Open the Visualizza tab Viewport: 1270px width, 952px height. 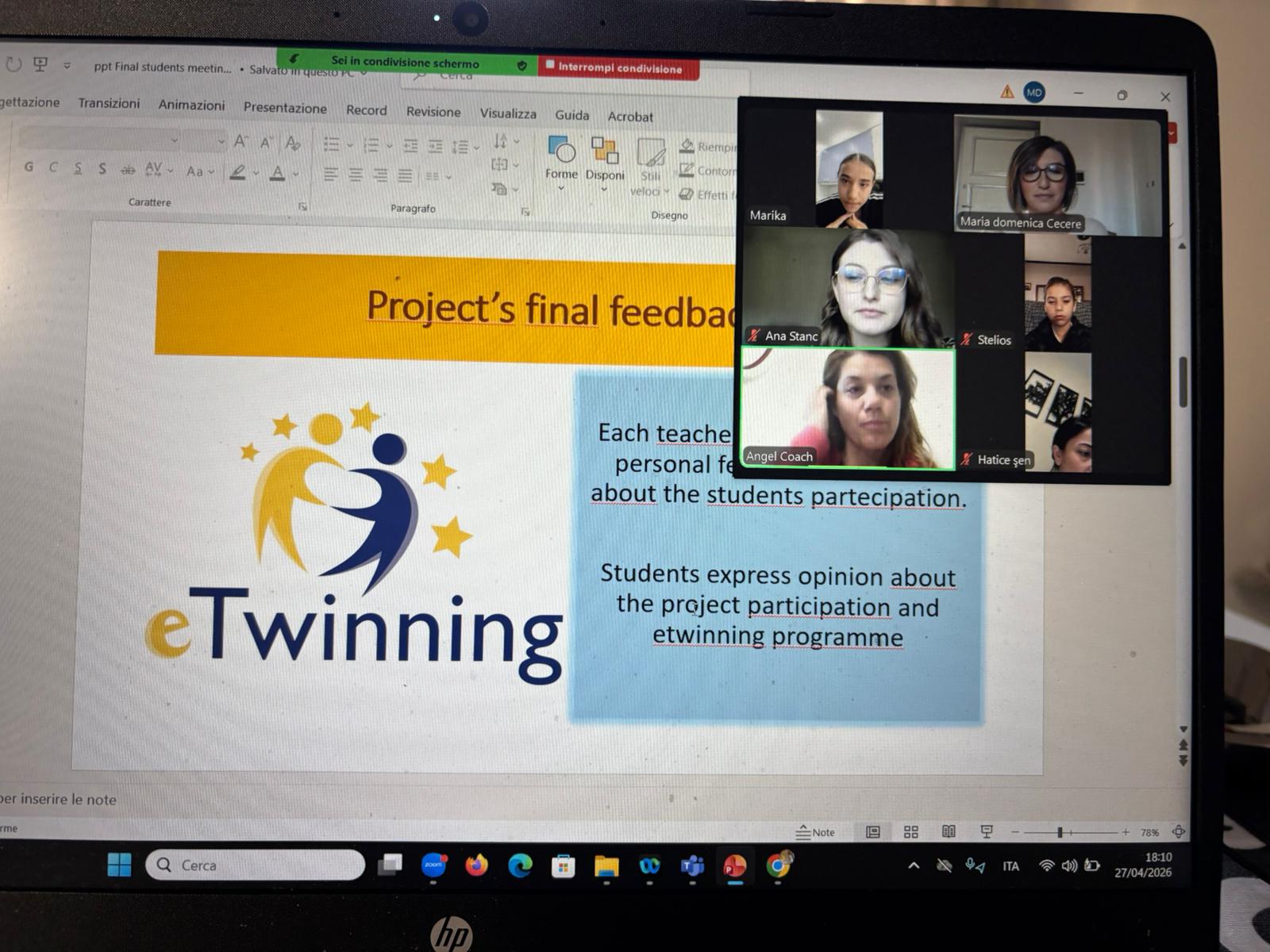(508, 113)
